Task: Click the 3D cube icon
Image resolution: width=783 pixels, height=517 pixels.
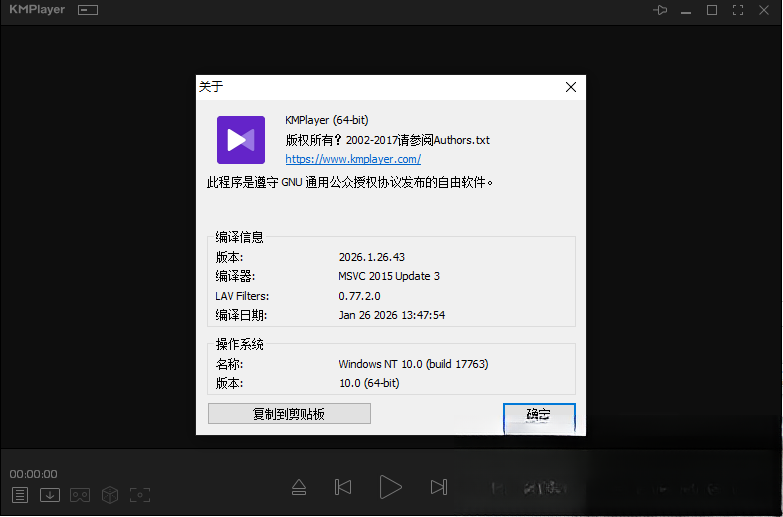Action: pos(110,495)
